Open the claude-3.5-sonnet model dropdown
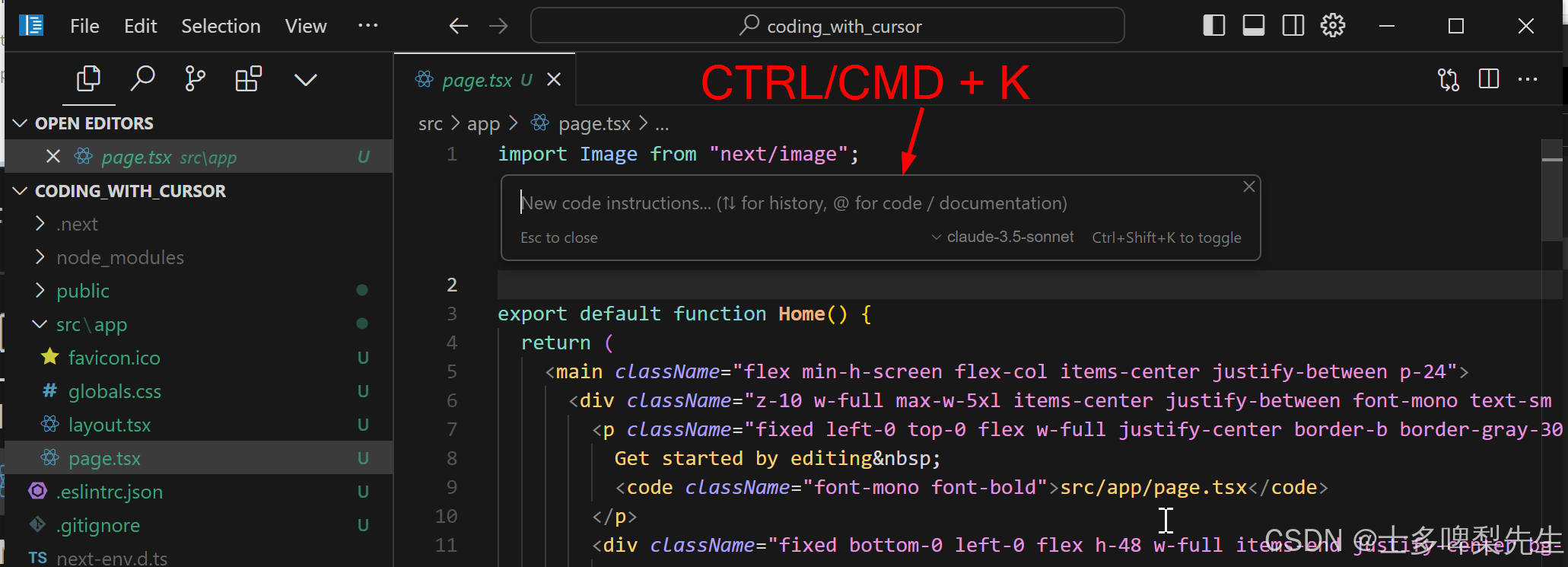The image size is (1568, 567). pos(1003,237)
